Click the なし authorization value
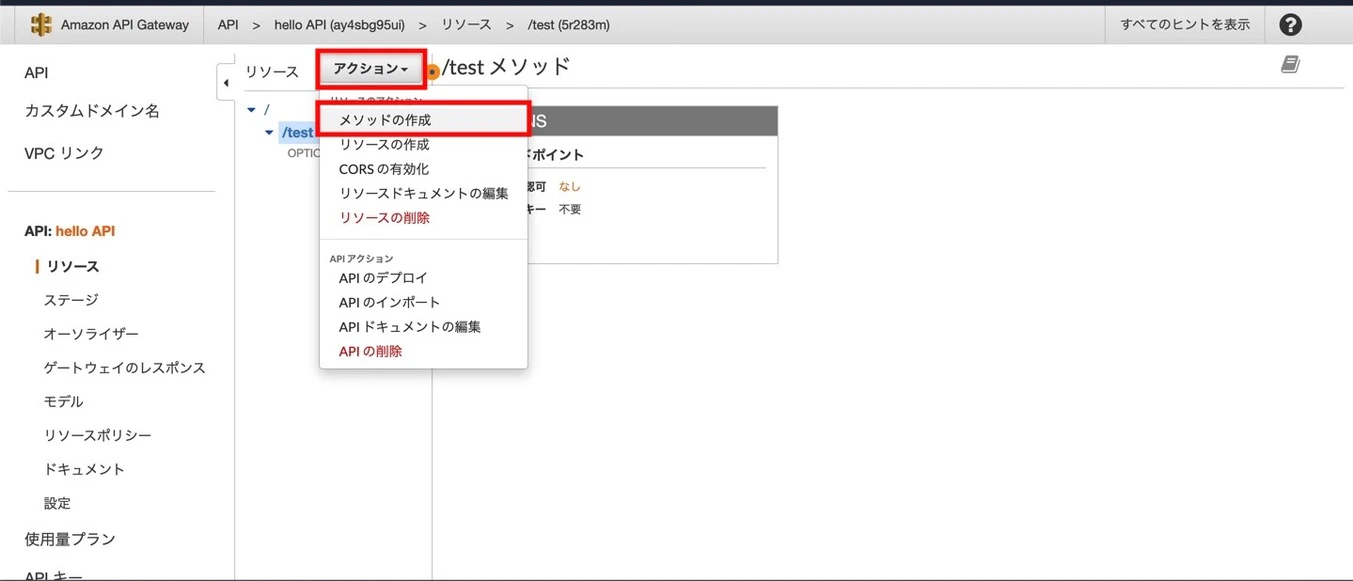The width and height of the screenshot is (1353, 581). point(569,186)
